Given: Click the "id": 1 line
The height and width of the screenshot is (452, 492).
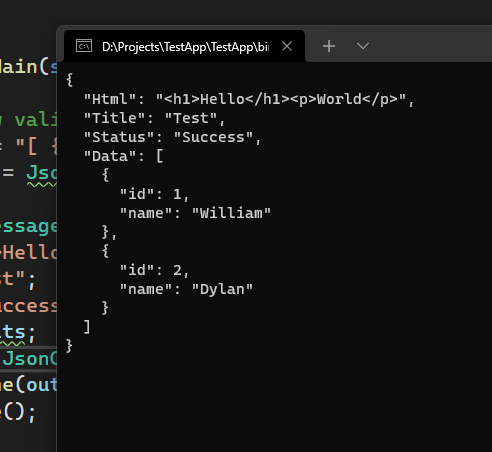Looking at the screenshot, I should 155,194.
